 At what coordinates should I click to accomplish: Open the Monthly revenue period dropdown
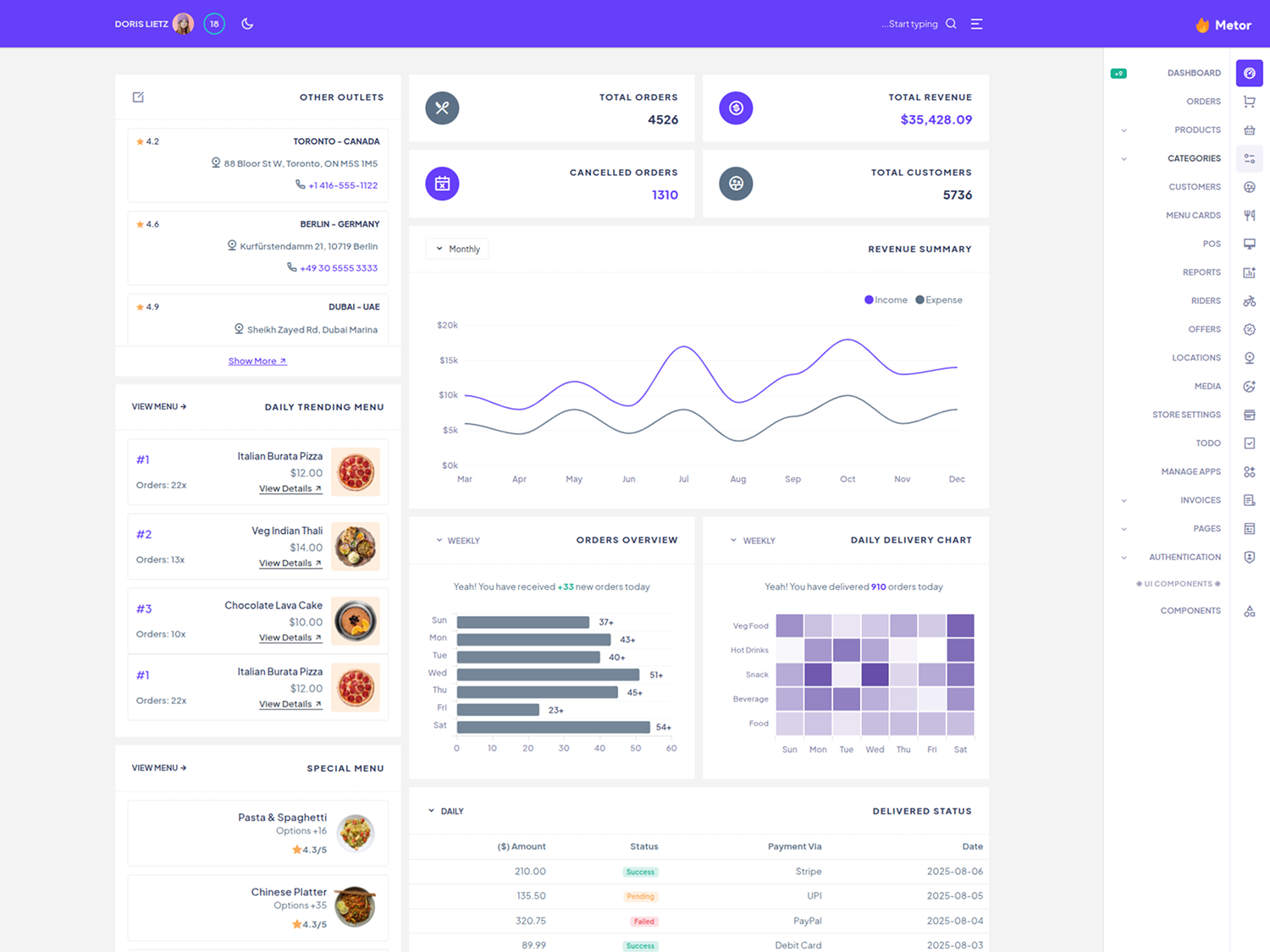click(458, 249)
